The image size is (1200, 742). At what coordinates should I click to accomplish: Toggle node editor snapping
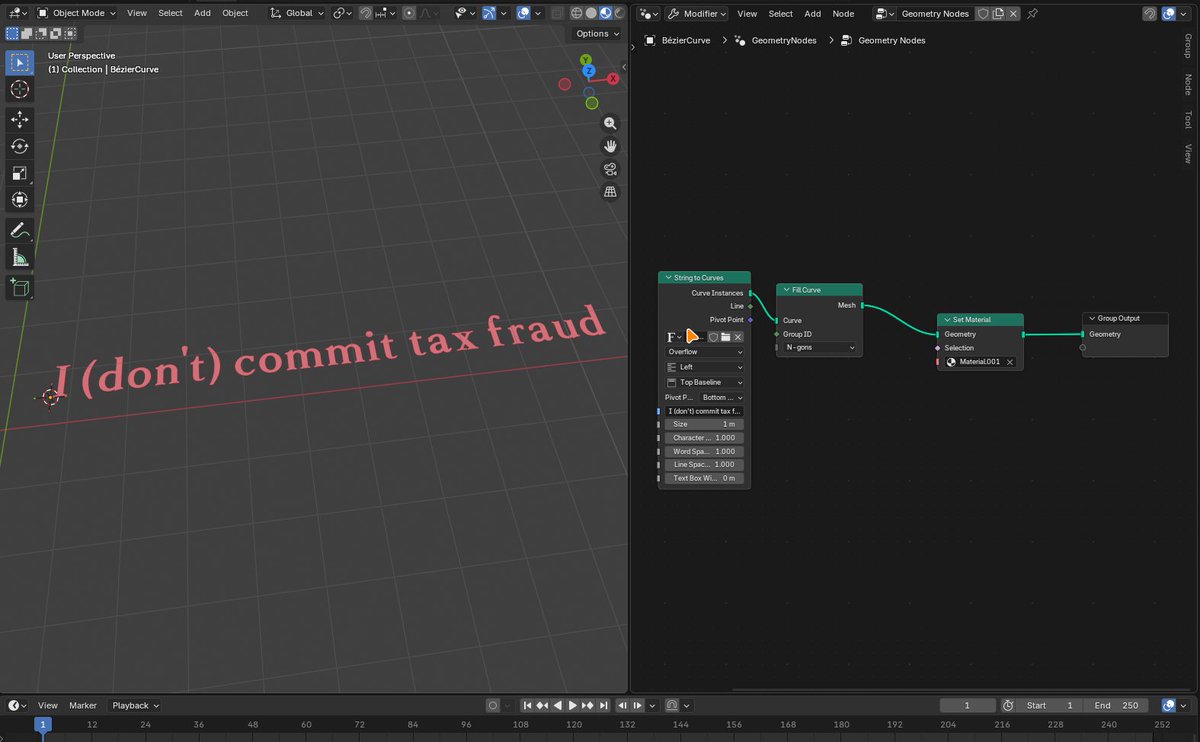[x=1150, y=14]
